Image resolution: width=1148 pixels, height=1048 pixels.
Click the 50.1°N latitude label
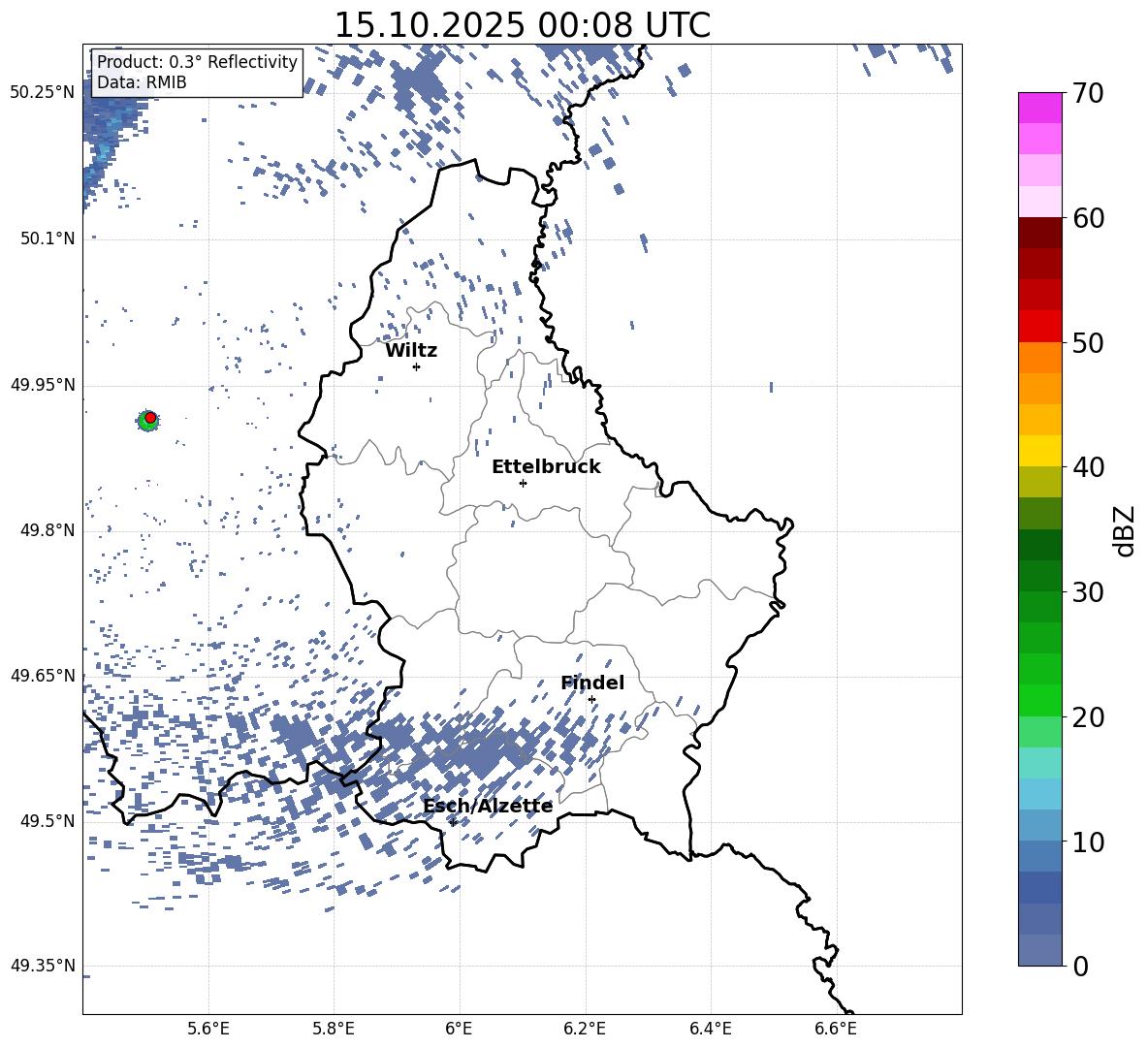point(48,238)
